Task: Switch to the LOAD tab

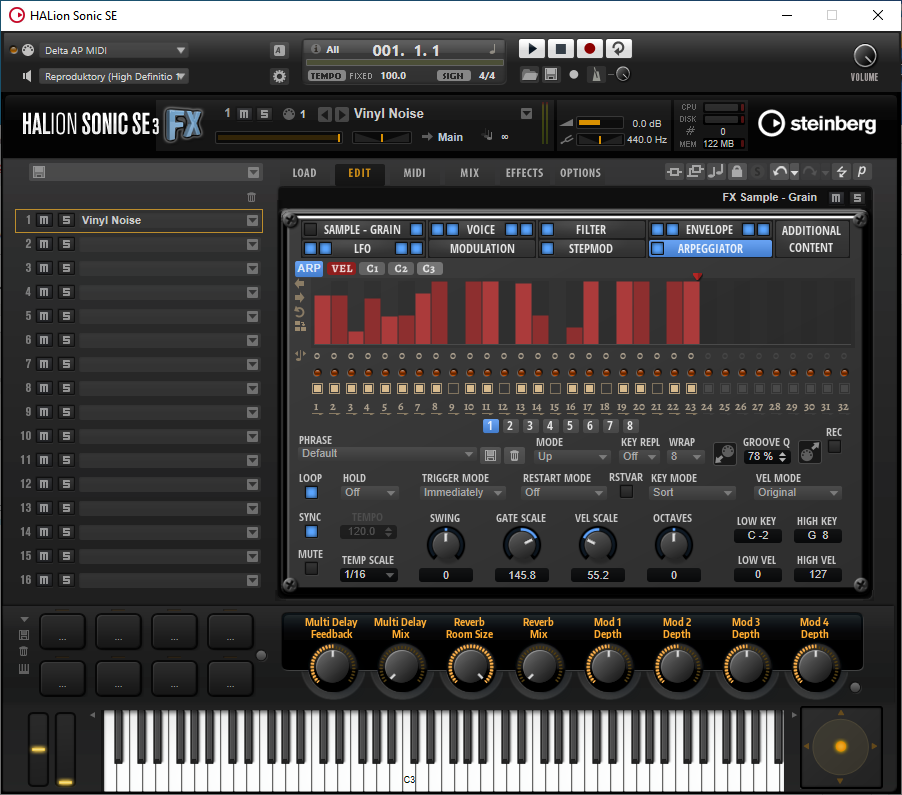Action: [x=304, y=173]
